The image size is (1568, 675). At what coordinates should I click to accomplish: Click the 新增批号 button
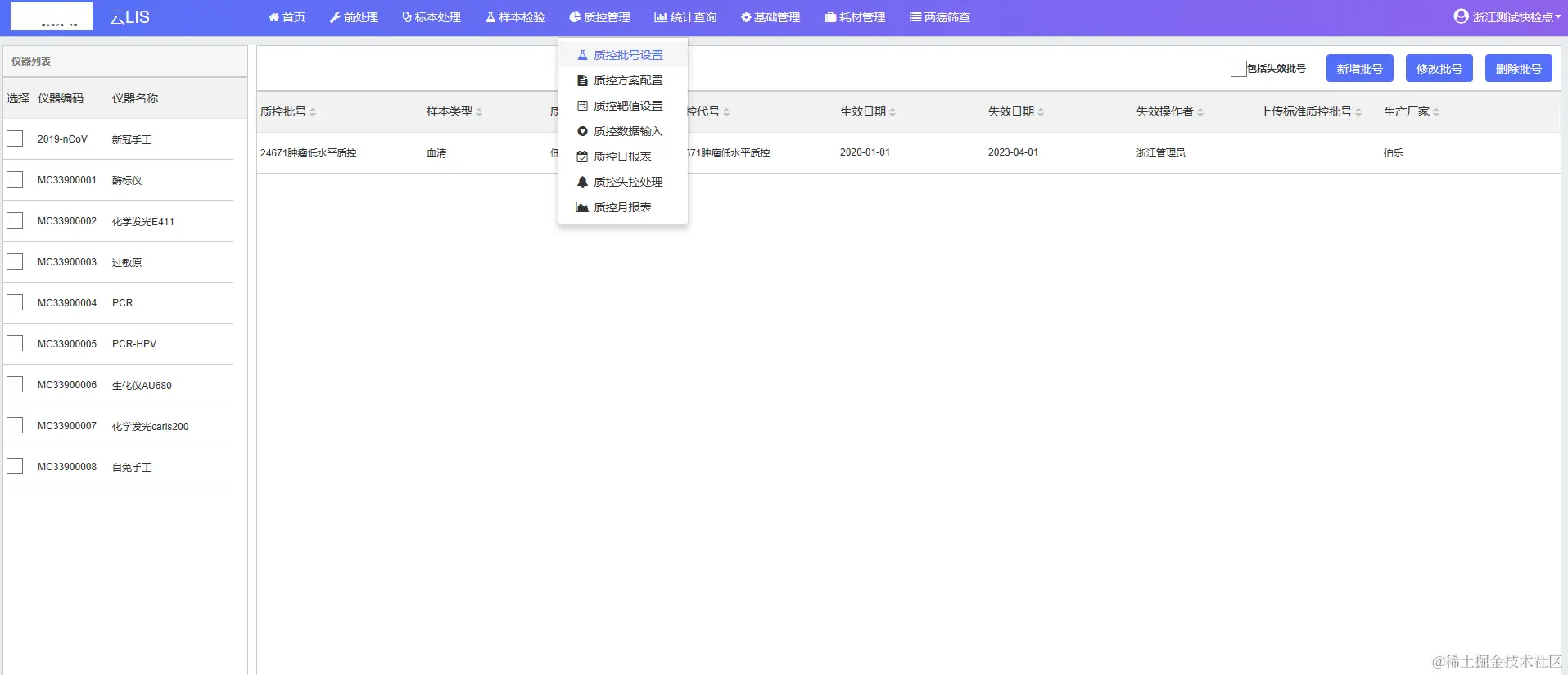(1360, 69)
